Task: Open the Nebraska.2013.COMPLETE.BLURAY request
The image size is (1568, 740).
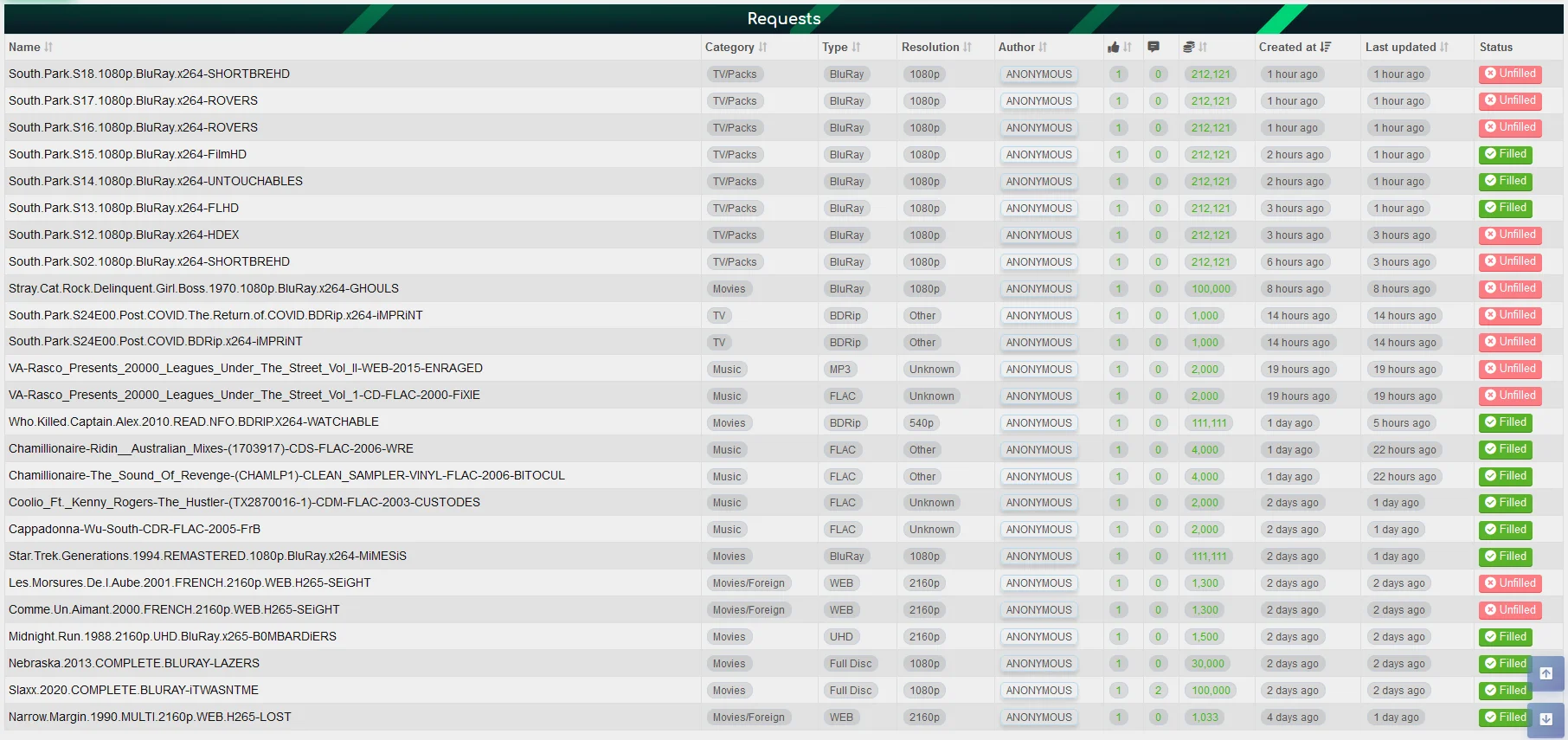Action: (x=134, y=664)
